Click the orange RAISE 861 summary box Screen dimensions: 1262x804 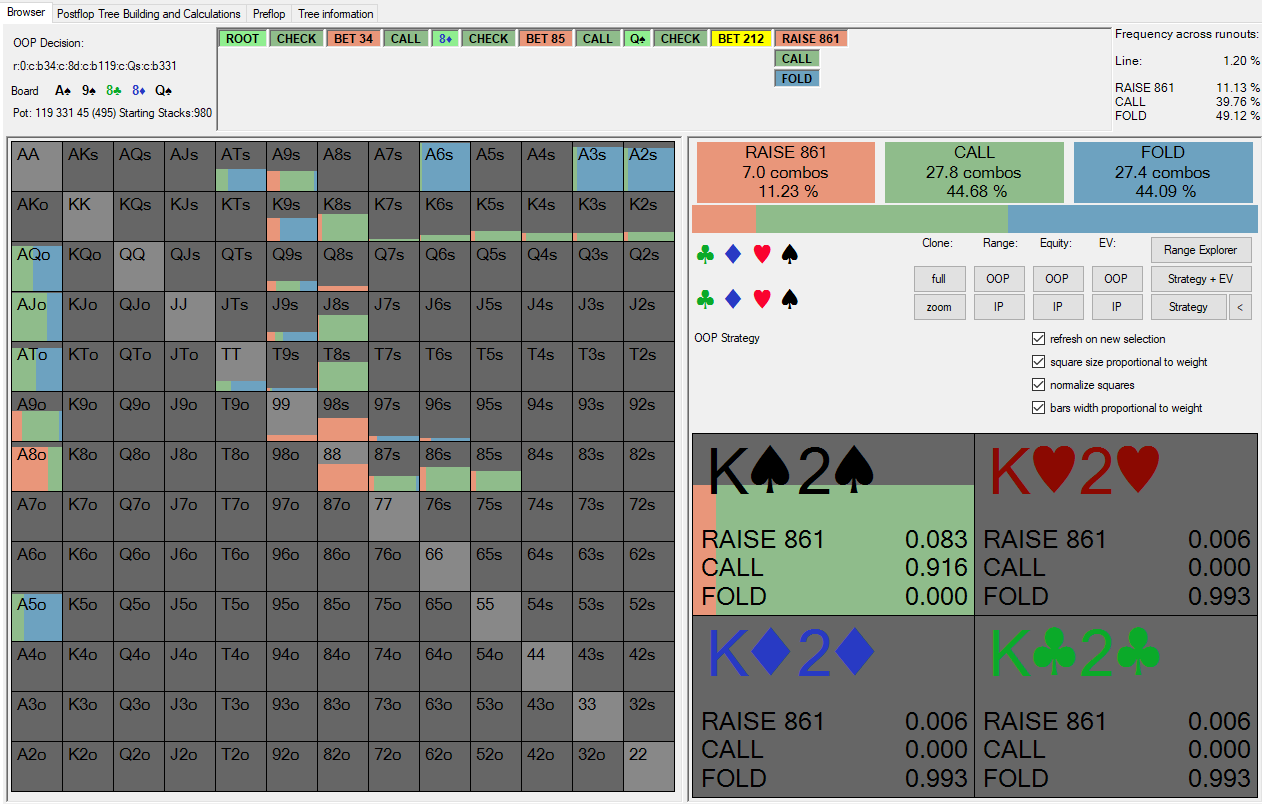tap(786, 171)
